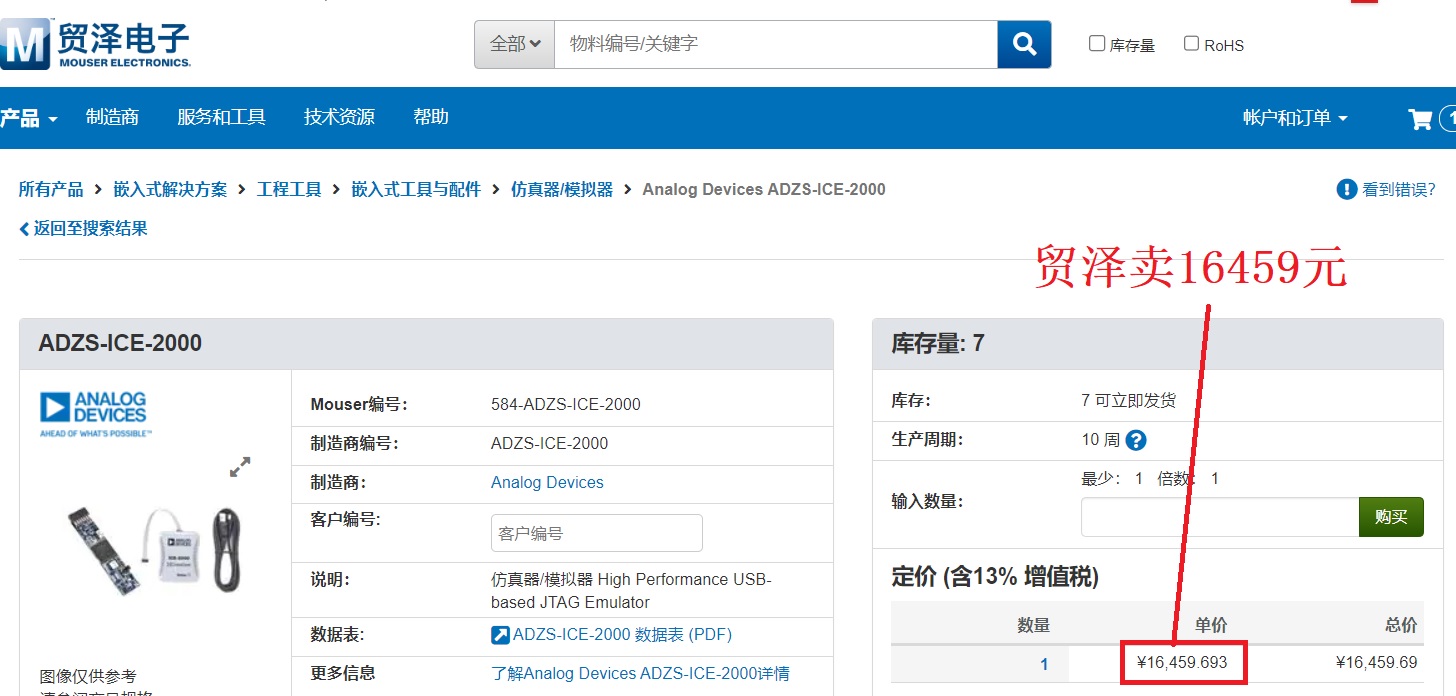Screen dimensions: 1456x696
Task: Expand the 产品 menu
Action: click(x=29, y=118)
